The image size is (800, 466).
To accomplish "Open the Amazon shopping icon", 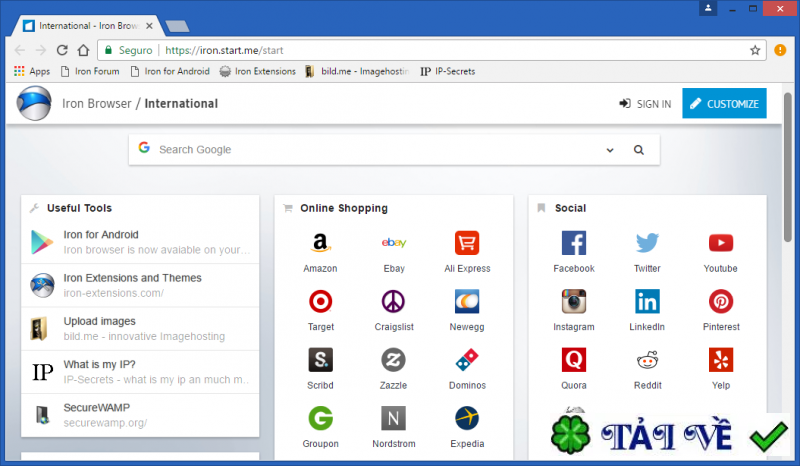I will pyautogui.click(x=320, y=243).
